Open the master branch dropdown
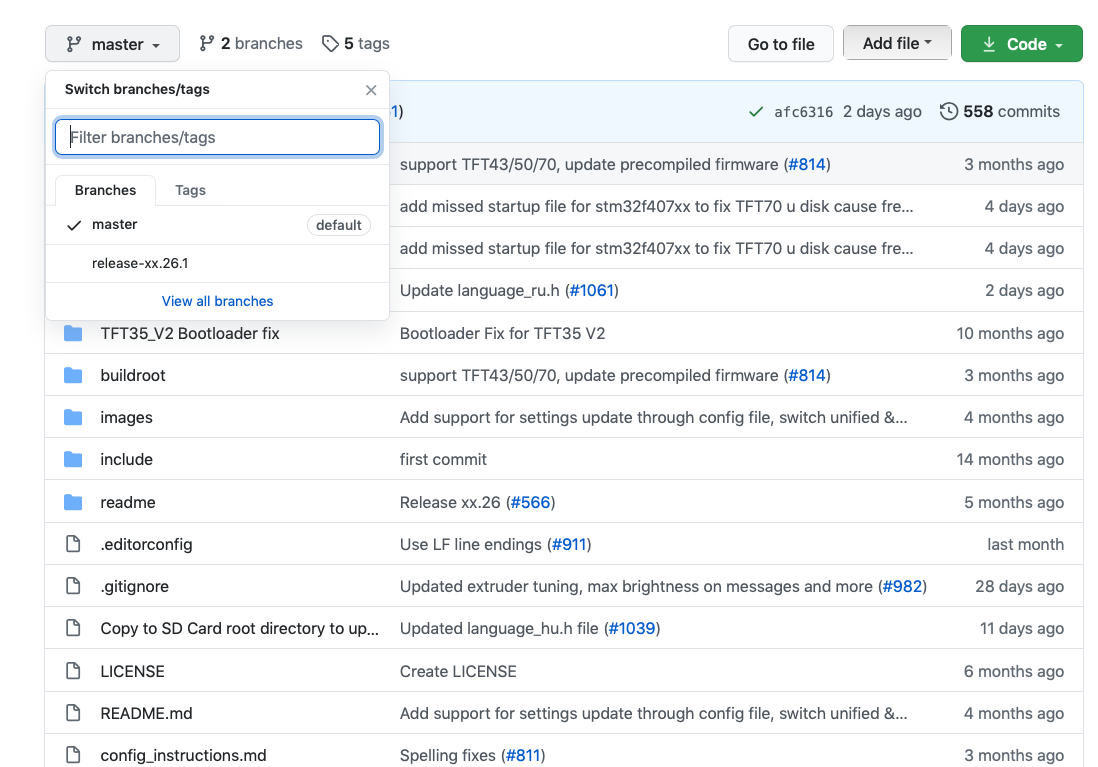This screenshot has width=1098, height=767. point(113,44)
